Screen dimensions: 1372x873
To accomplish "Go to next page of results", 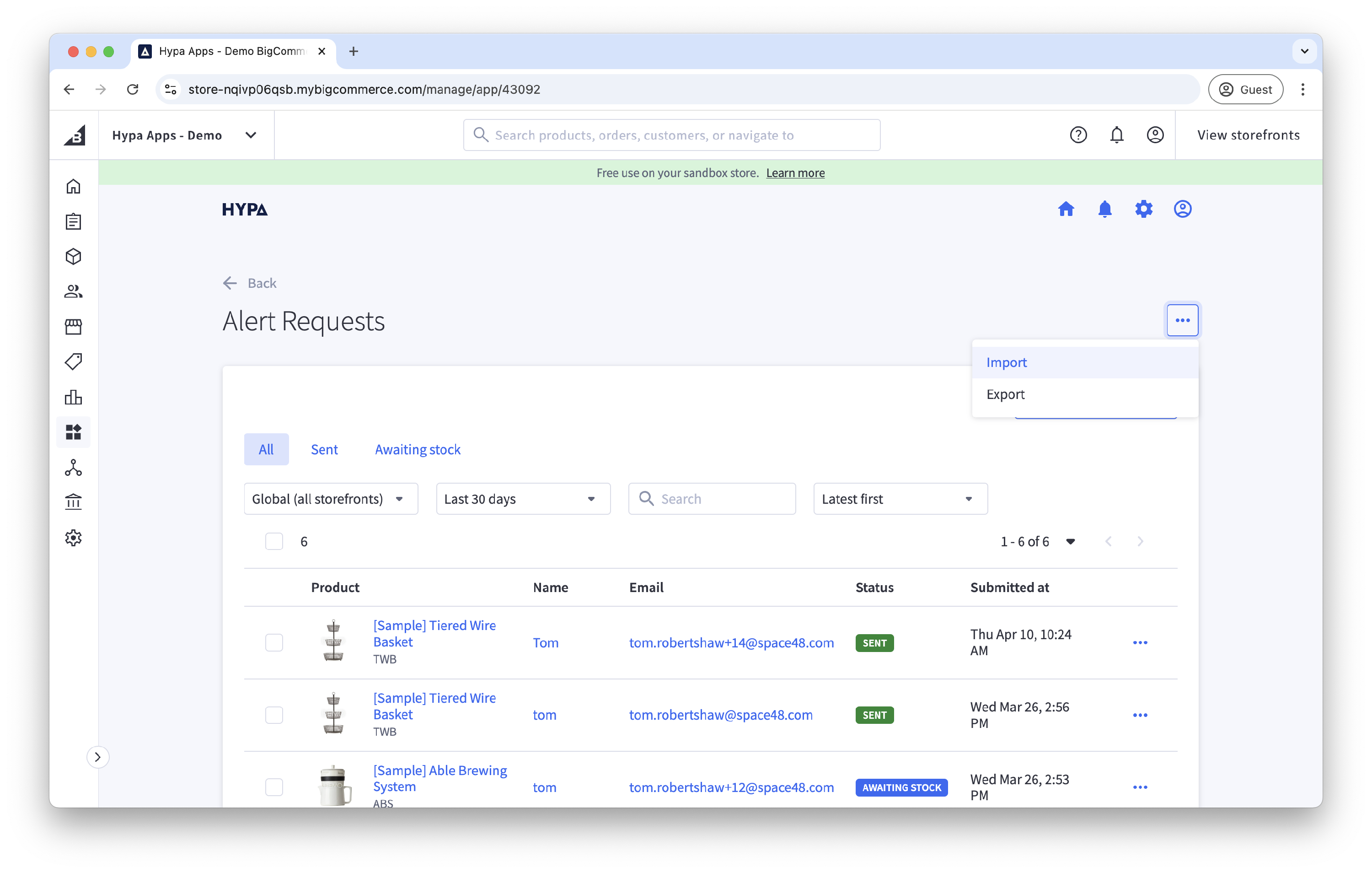I will 1140,541.
